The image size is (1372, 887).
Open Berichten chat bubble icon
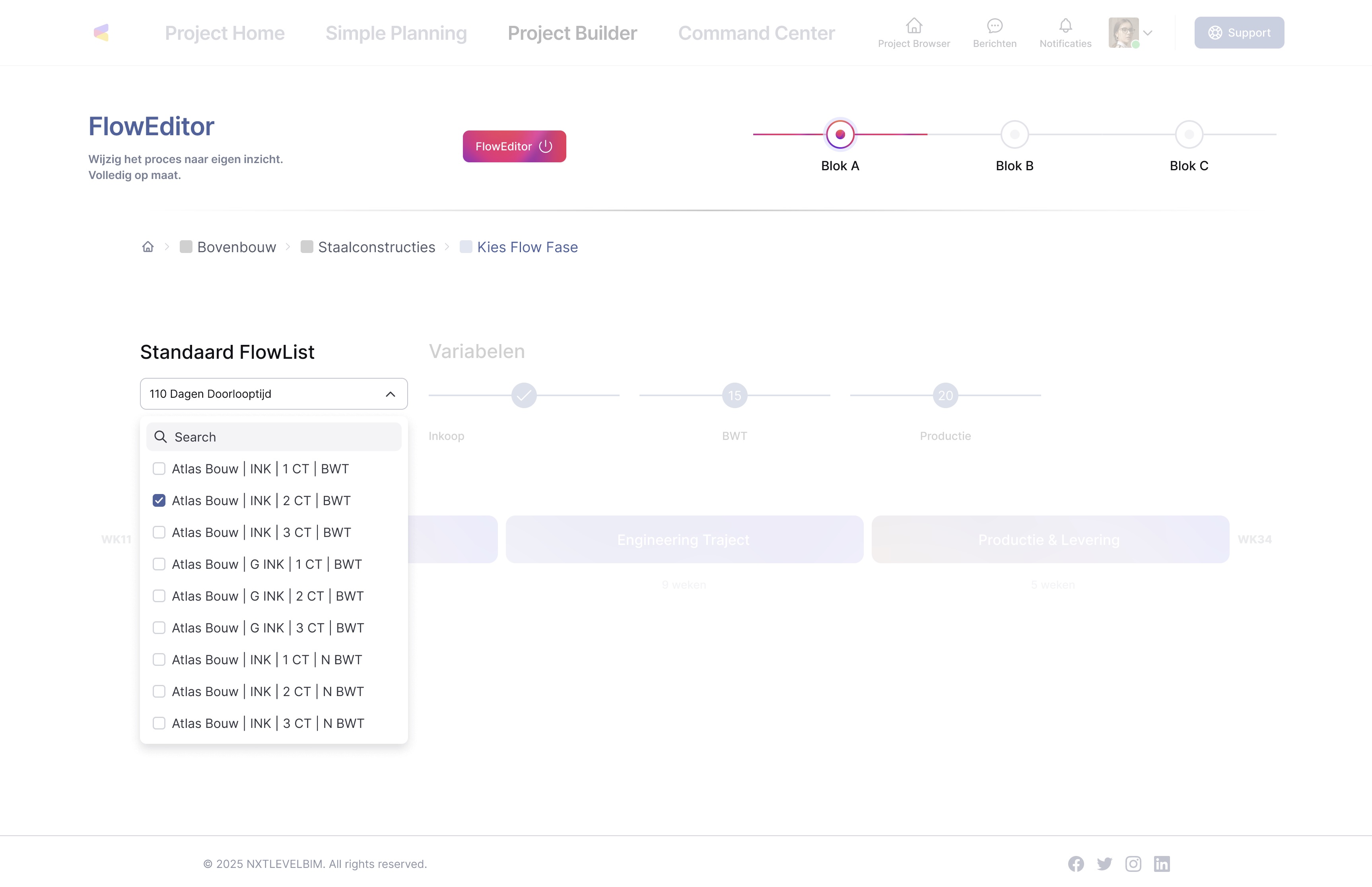click(x=994, y=26)
